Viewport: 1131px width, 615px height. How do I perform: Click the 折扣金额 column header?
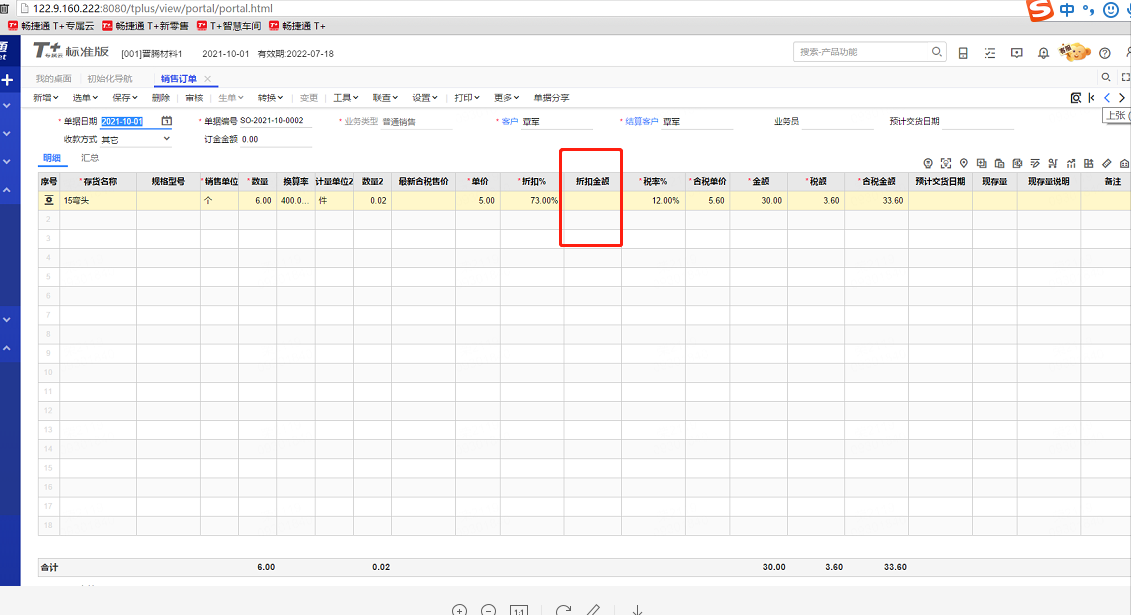(x=592, y=182)
